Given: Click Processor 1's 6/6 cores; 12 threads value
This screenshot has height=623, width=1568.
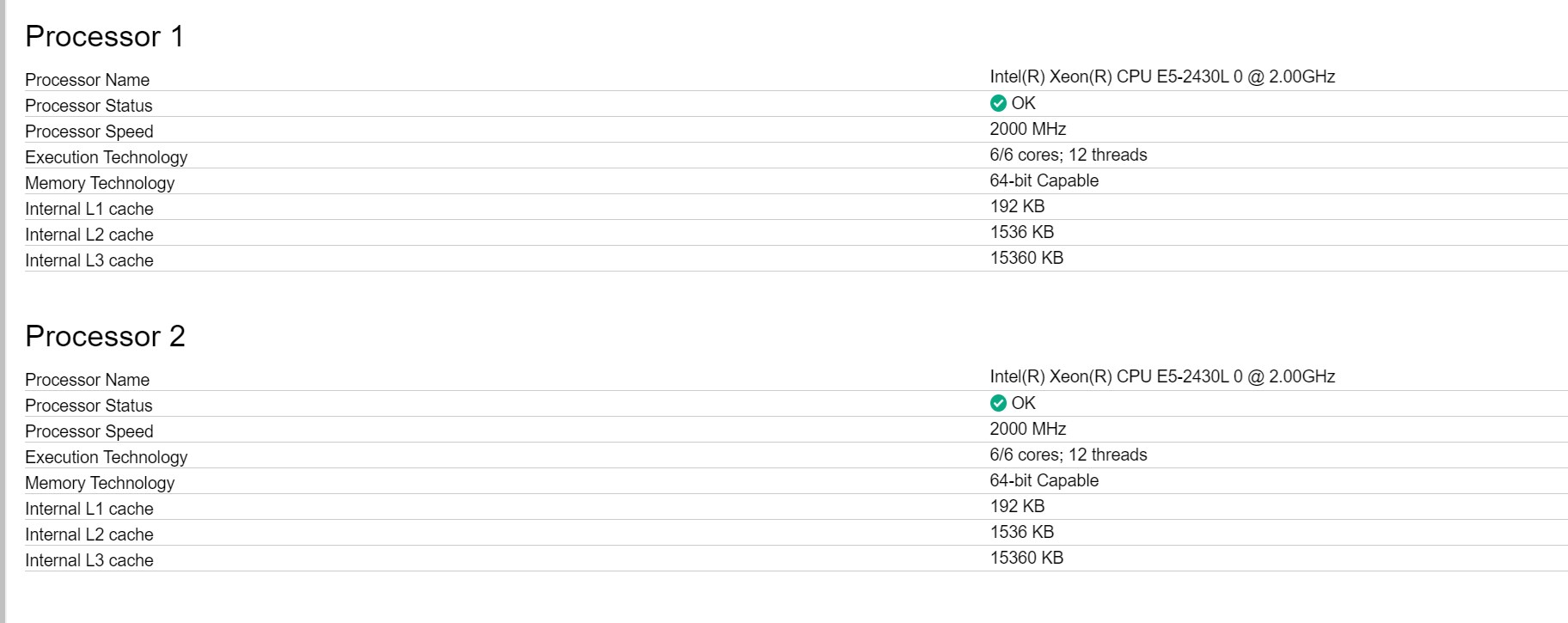Looking at the screenshot, I should (1069, 155).
